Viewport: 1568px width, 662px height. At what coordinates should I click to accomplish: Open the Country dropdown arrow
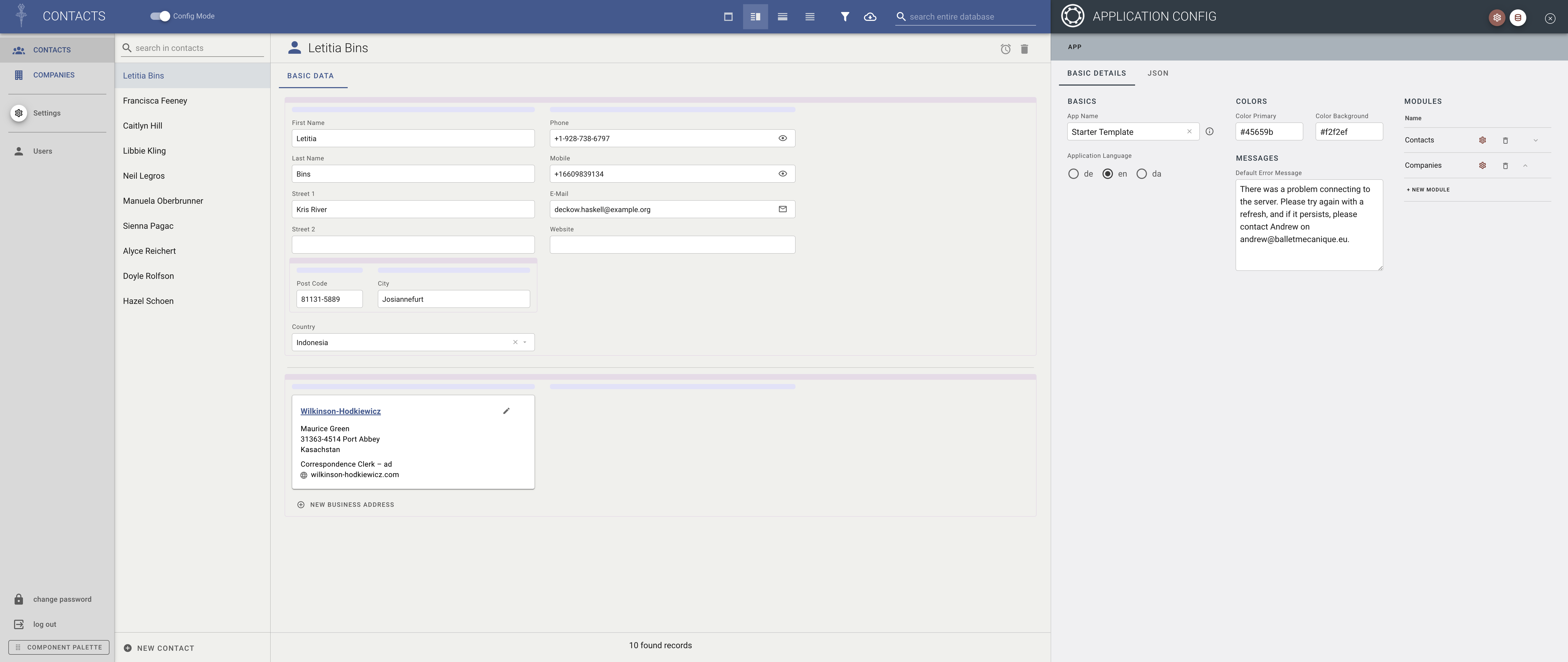(x=525, y=342)
